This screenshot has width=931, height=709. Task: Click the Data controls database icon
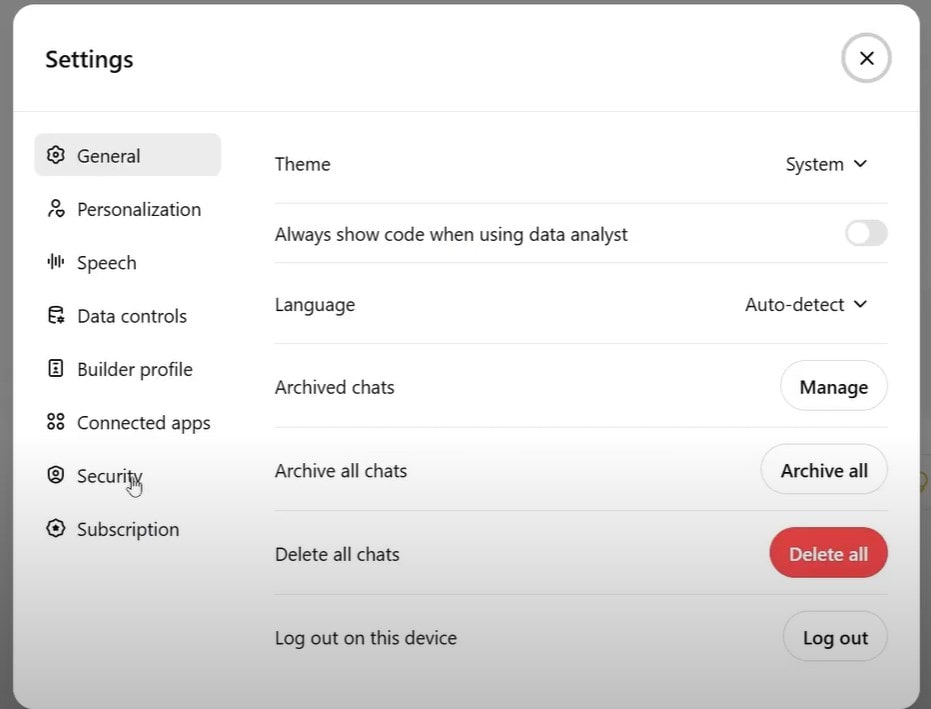(56, 316)
